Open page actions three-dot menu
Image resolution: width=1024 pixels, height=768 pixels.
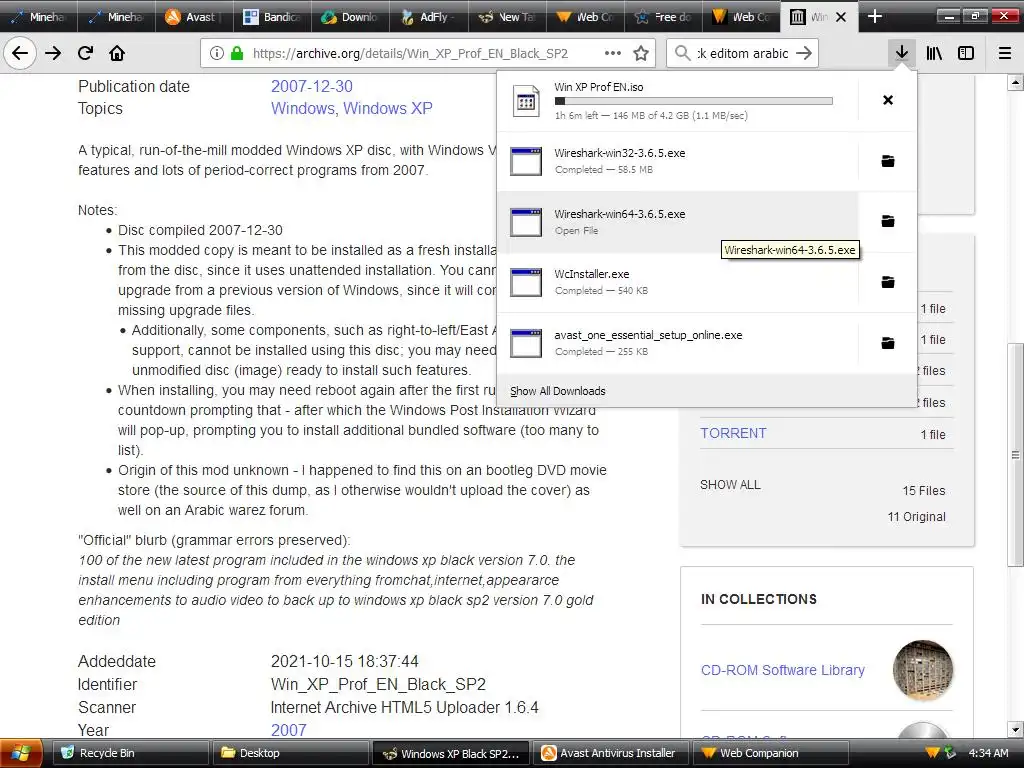[613, 53]
